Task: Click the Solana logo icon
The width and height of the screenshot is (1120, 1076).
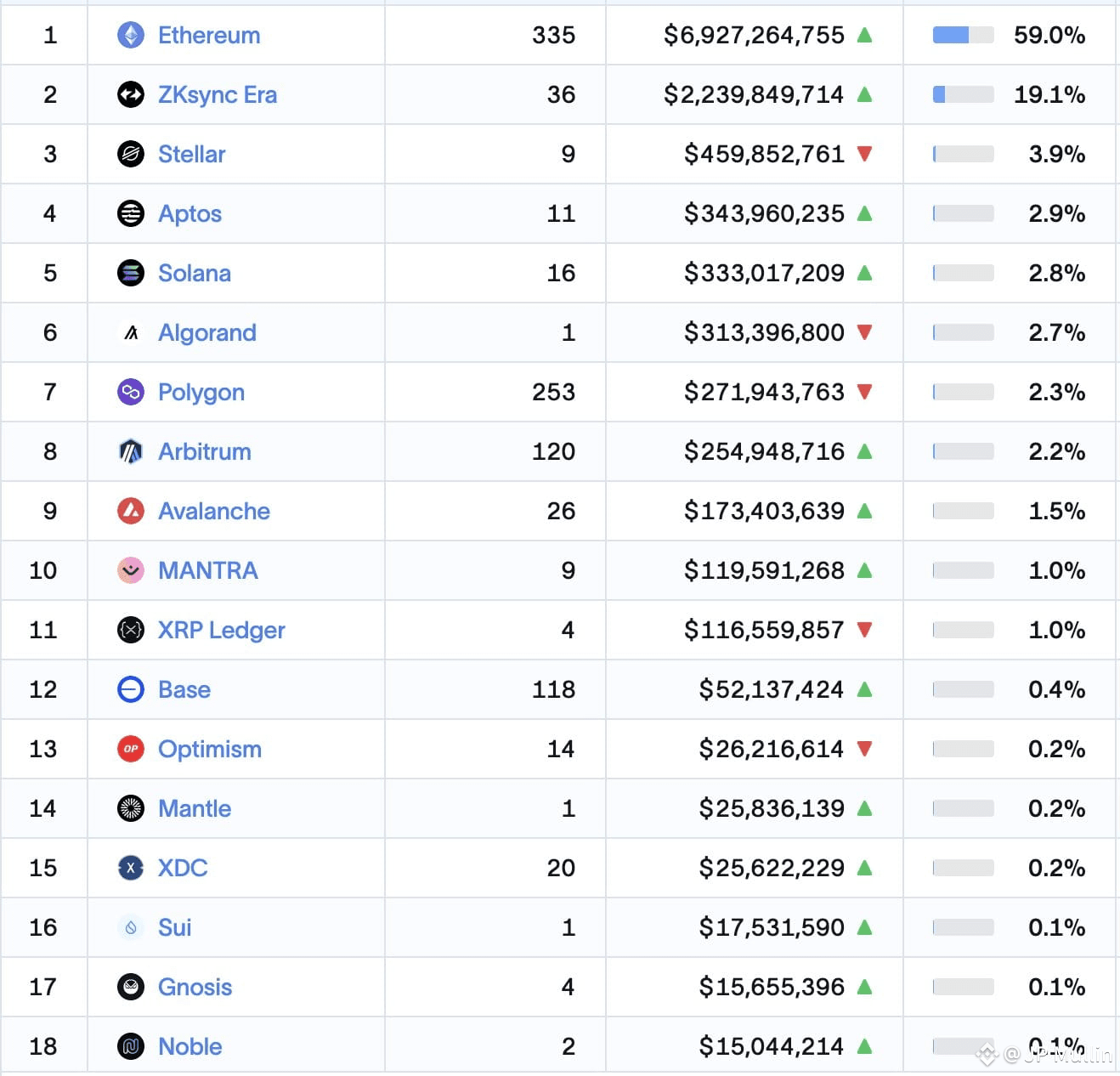Action: pyautogui.click(x=131, y=273)
